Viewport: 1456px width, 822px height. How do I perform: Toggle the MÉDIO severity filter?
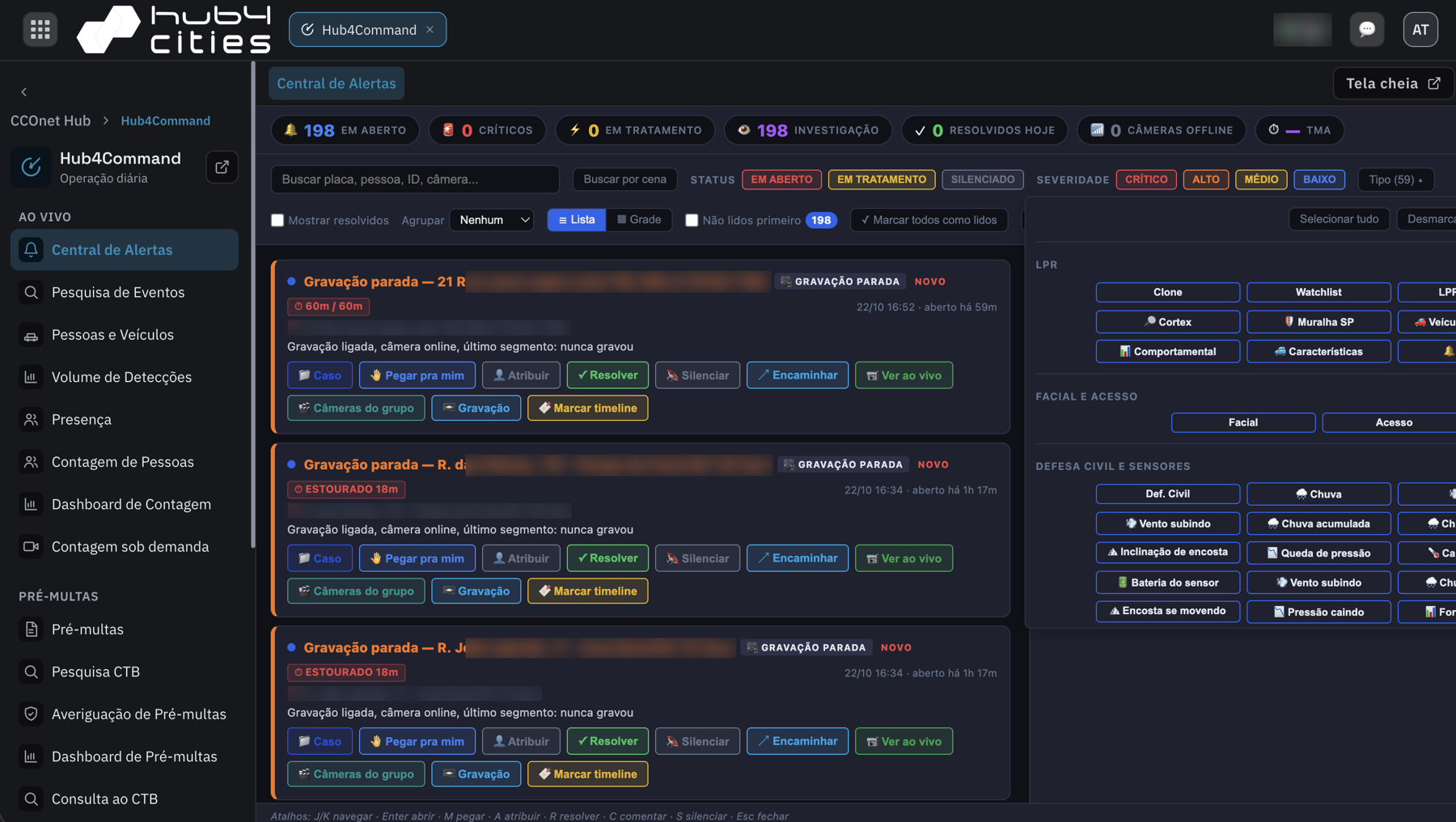[x=1261, y=180]
